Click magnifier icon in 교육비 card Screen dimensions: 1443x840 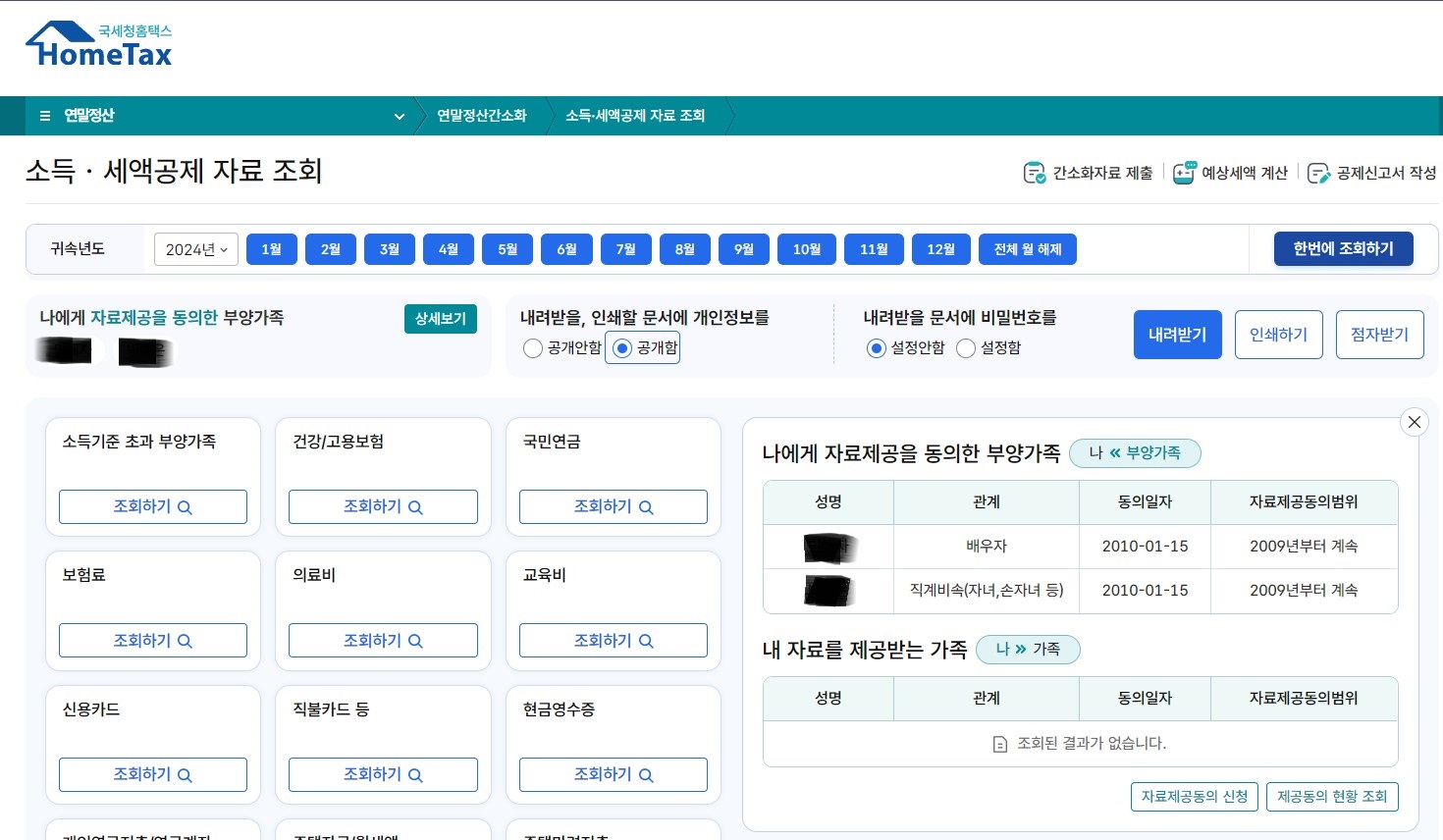[x=646, y=641]
